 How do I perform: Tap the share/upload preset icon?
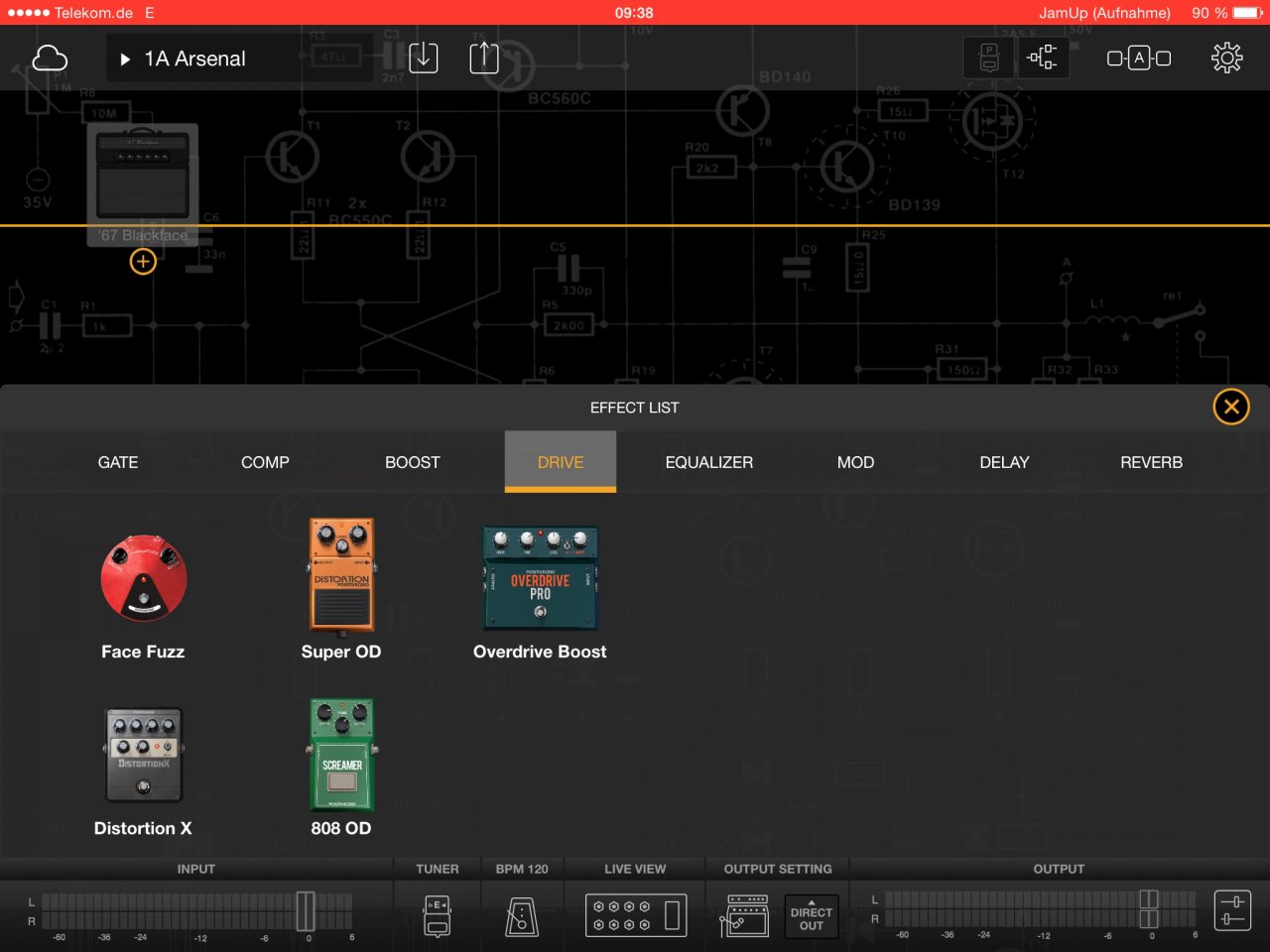click(x=484, y=58)
